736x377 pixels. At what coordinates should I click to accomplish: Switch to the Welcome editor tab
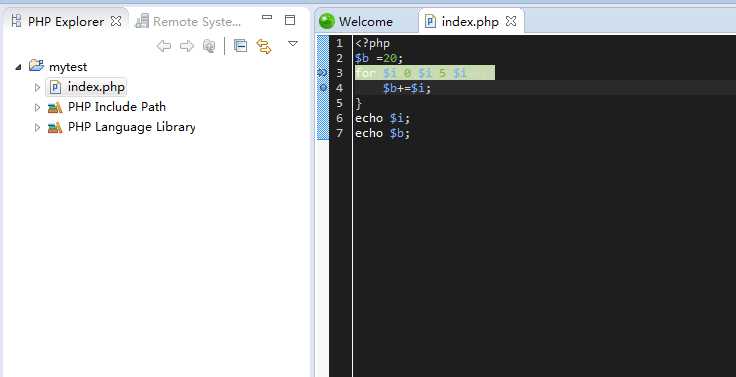click(365, 22)
